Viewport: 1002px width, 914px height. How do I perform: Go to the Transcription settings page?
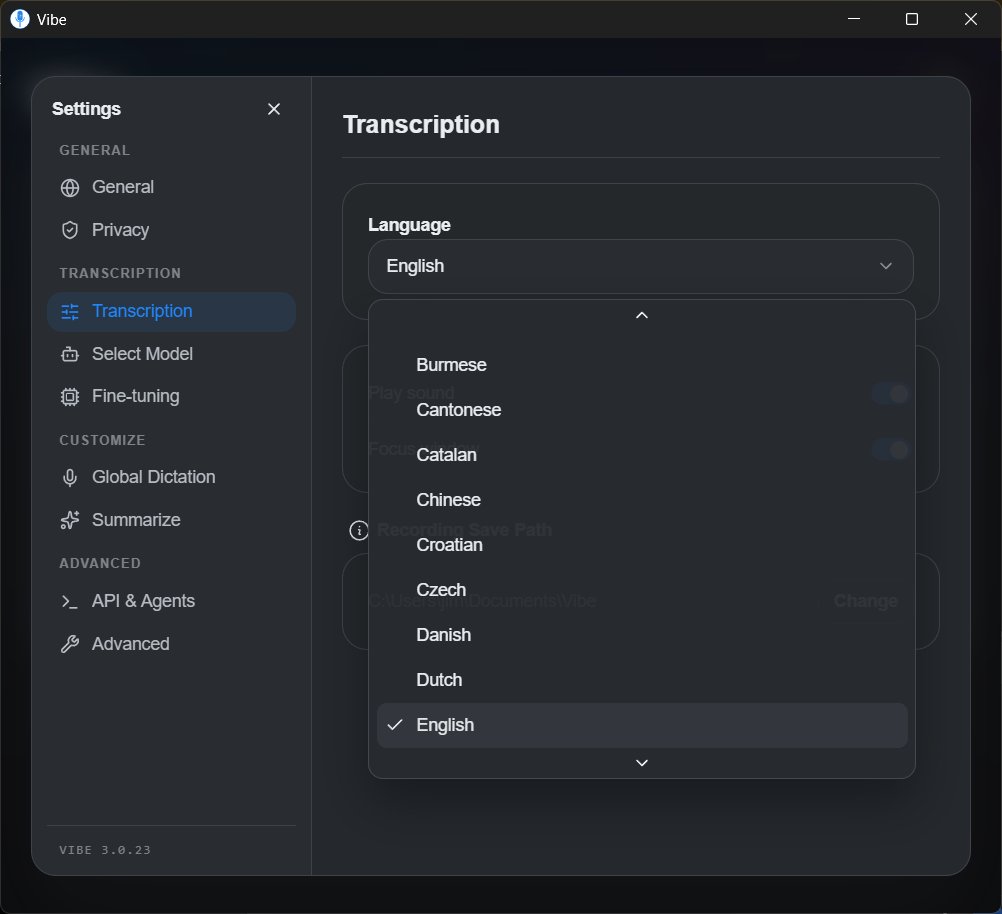pos(171,312)
